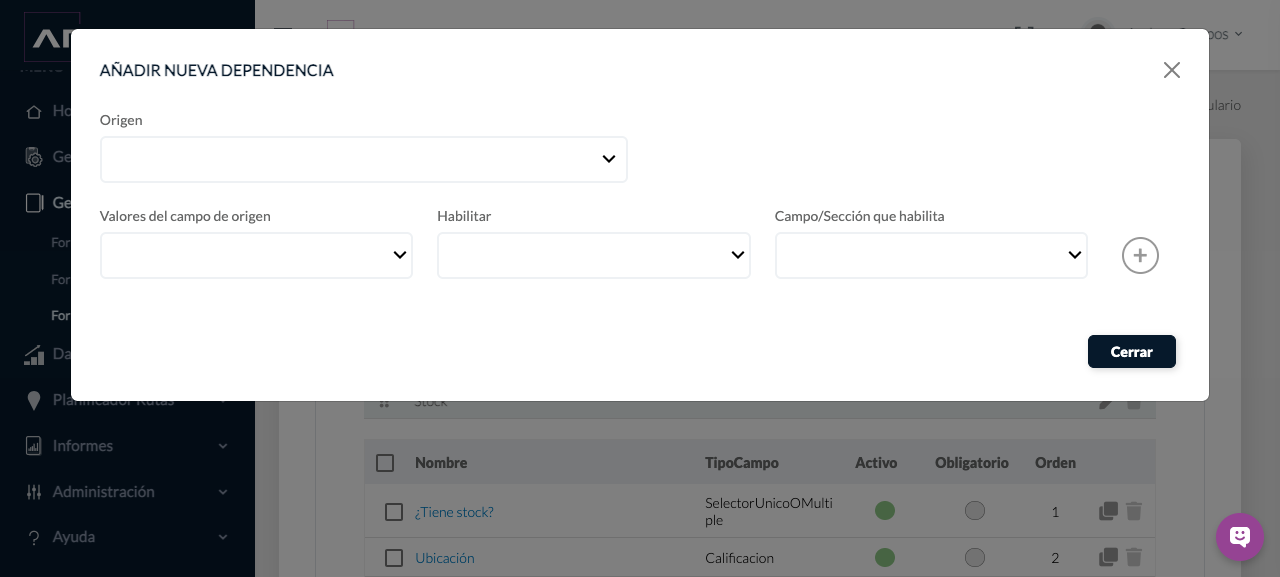Click the Obligatorio column header

point(972,463)
